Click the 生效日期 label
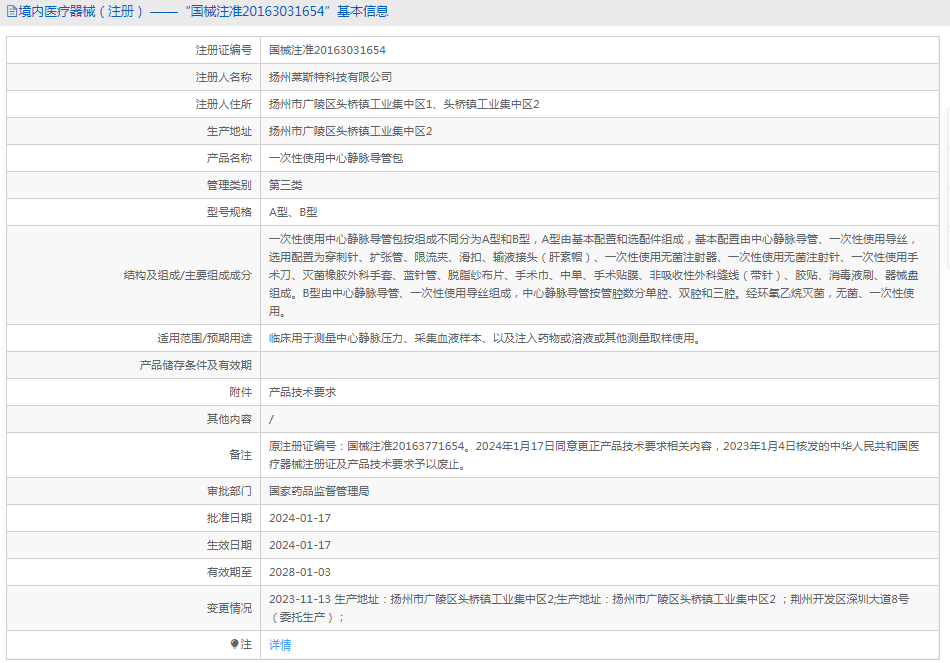The height and width of the screenshot is (663, 950). click(229, 545)
